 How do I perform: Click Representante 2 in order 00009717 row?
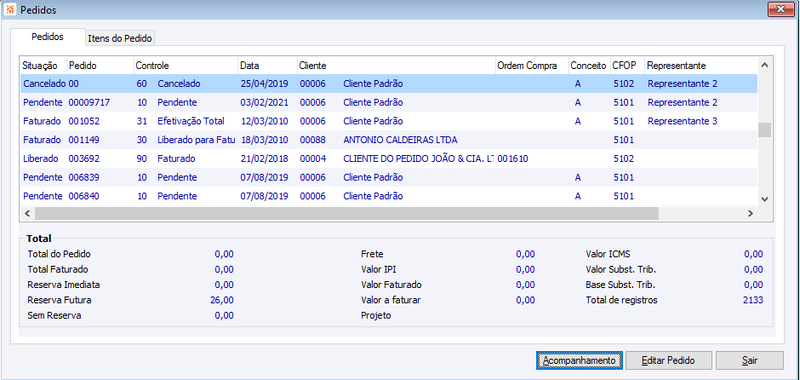point(683,103)
